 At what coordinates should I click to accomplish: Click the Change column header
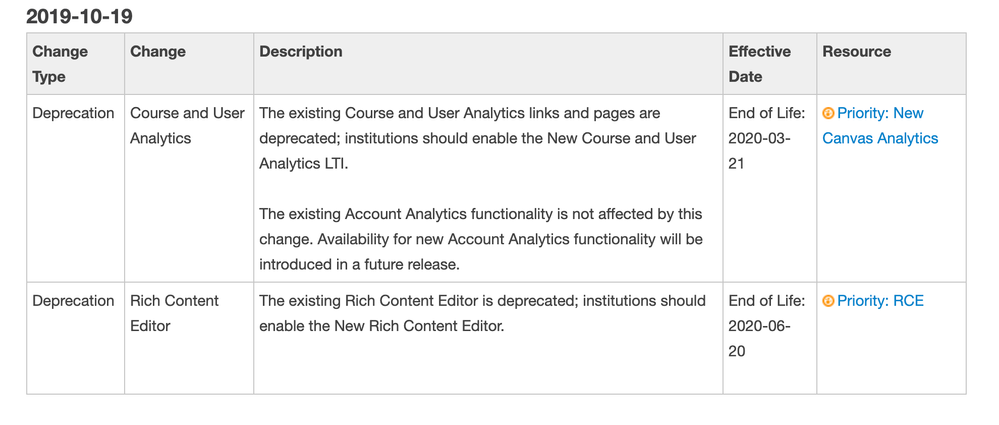[158, 52]
